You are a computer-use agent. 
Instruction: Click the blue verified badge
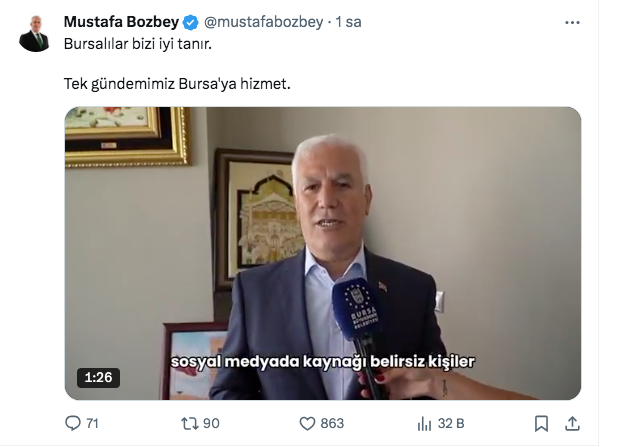tap(190, 23)
